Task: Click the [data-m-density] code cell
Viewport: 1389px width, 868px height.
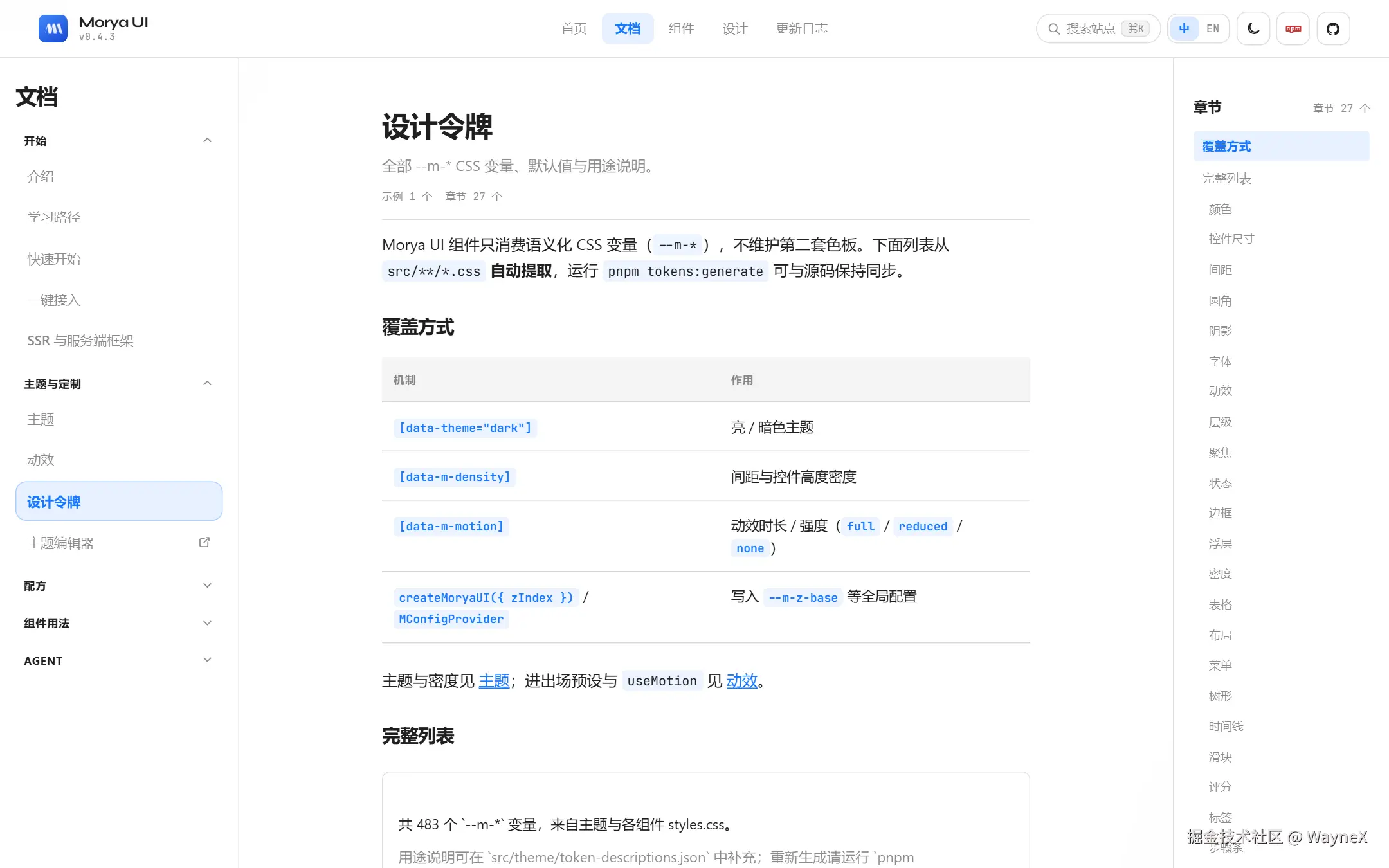Action: [x=455, y=477]
